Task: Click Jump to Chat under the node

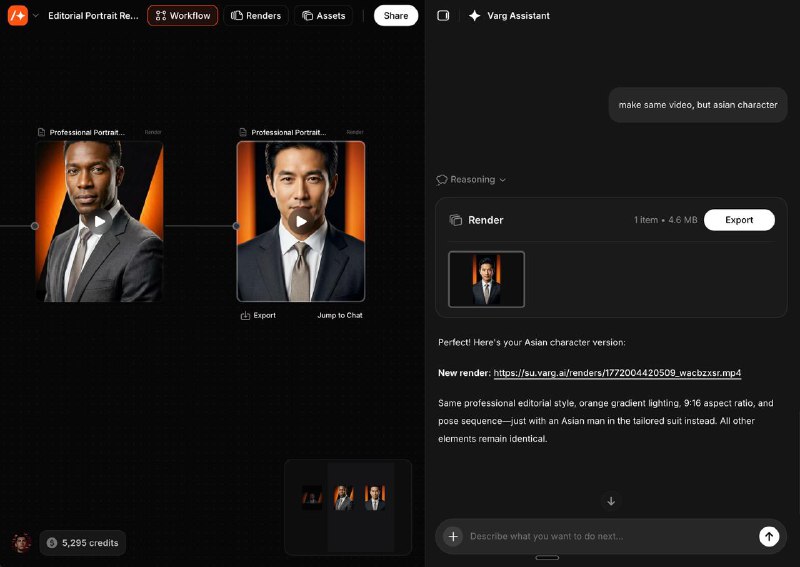Action: [340, 316]
